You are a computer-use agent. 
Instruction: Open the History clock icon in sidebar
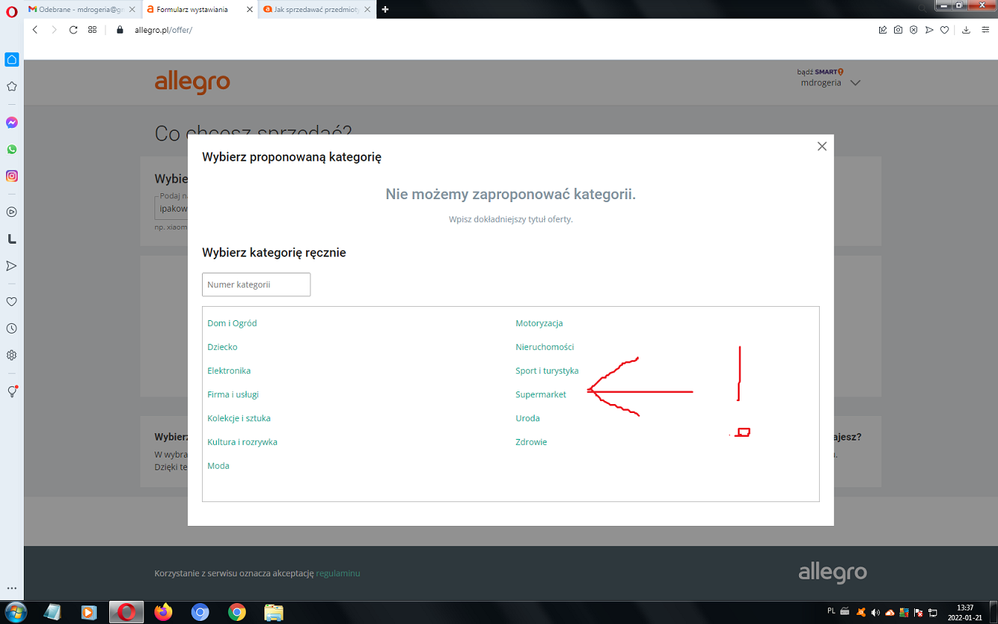(12, 328)
